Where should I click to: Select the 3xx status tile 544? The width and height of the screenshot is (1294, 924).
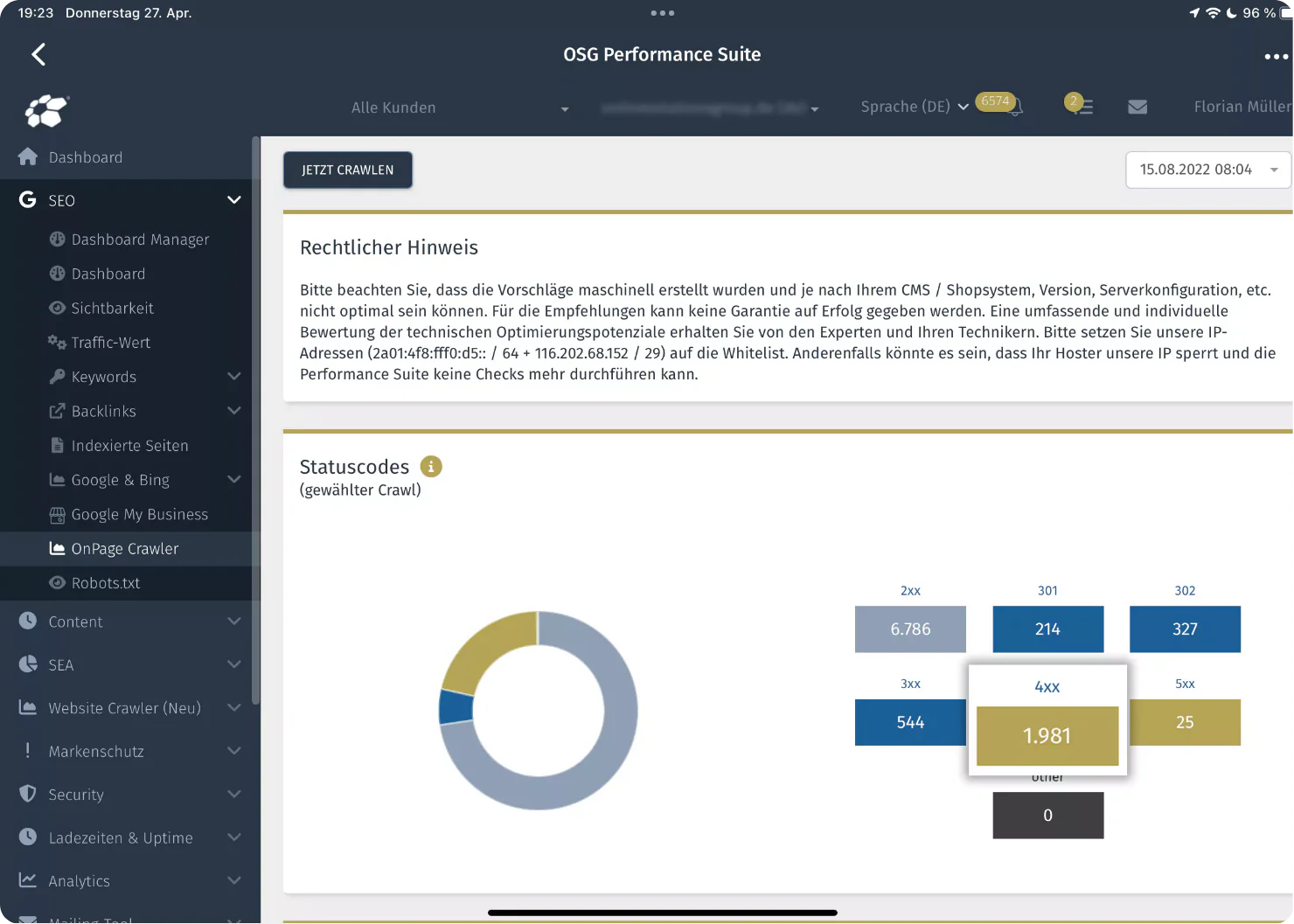[x=910, y=722]
